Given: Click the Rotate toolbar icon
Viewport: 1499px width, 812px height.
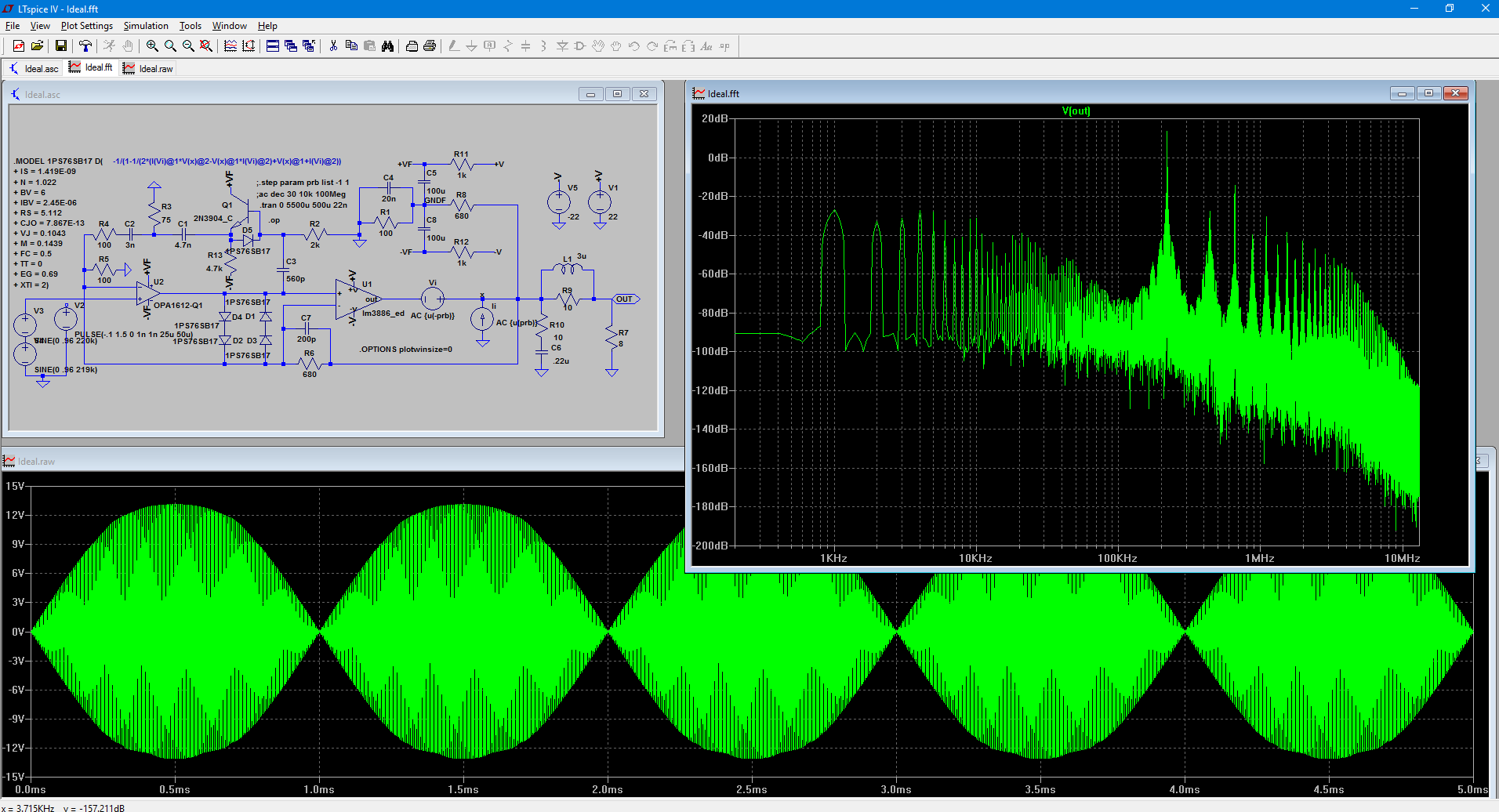Looking at the screenshot, I should [x=670, y=46].
